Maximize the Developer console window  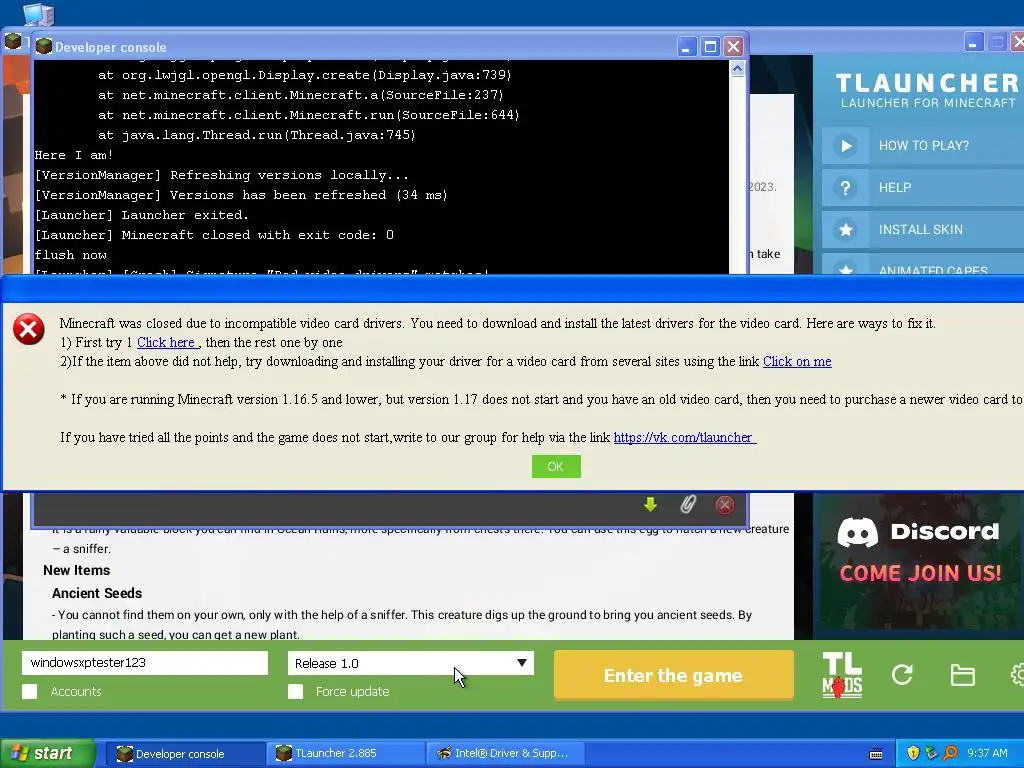click(x=710, y=46)
